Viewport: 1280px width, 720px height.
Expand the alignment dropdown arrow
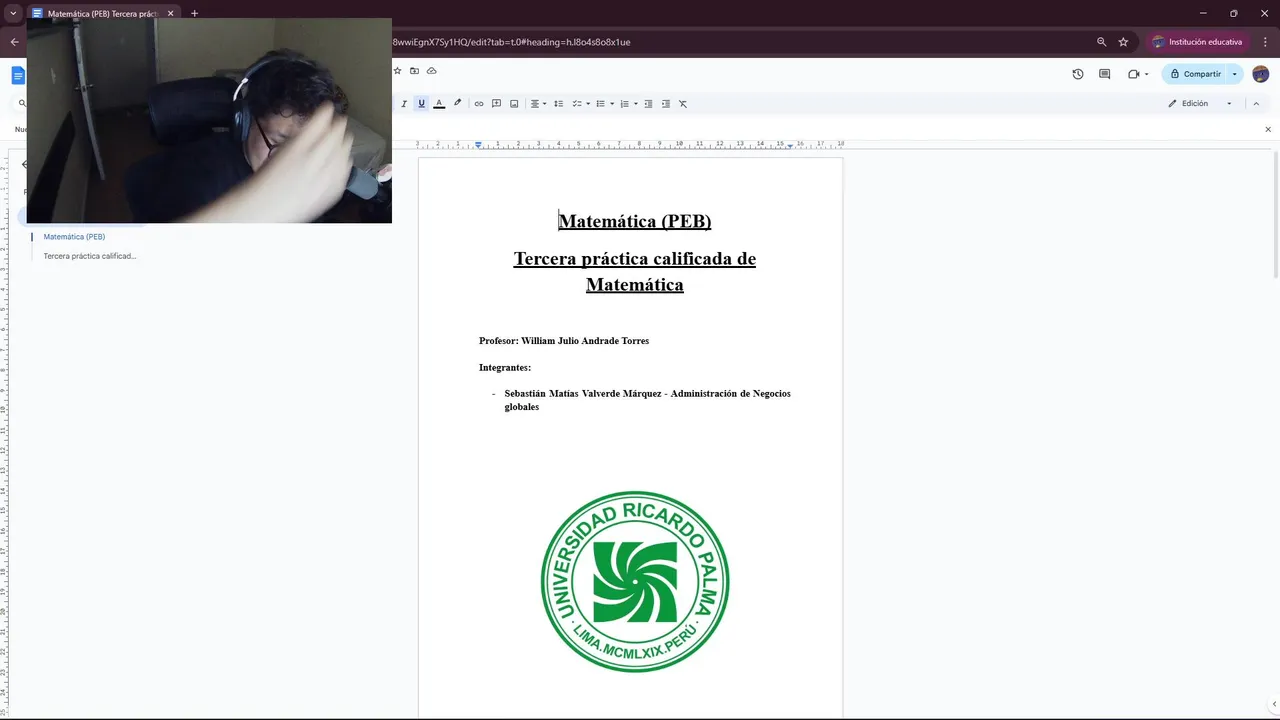tap(544, 104)
